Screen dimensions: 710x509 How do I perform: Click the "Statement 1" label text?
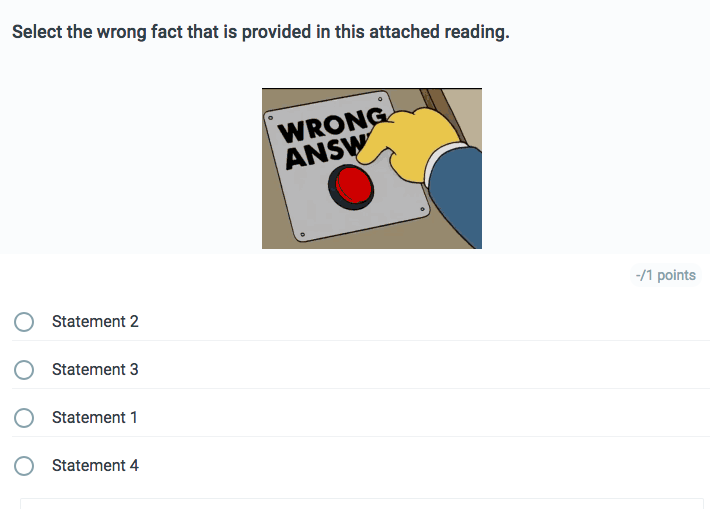point(95,418)
